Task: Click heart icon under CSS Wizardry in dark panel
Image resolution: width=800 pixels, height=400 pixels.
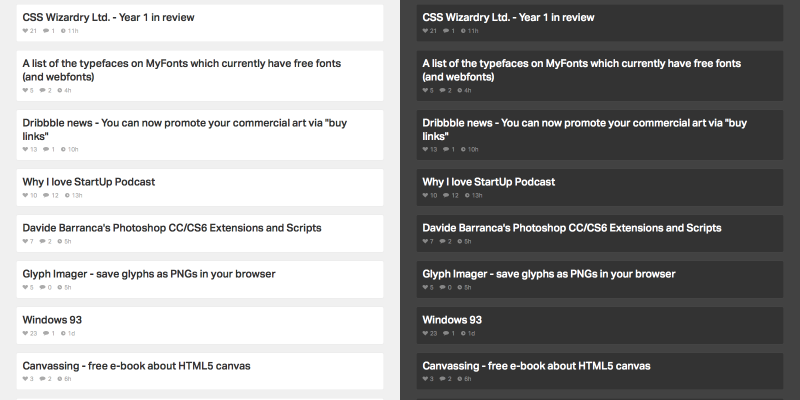Action: pyautogui.click(x=425, y=31)
